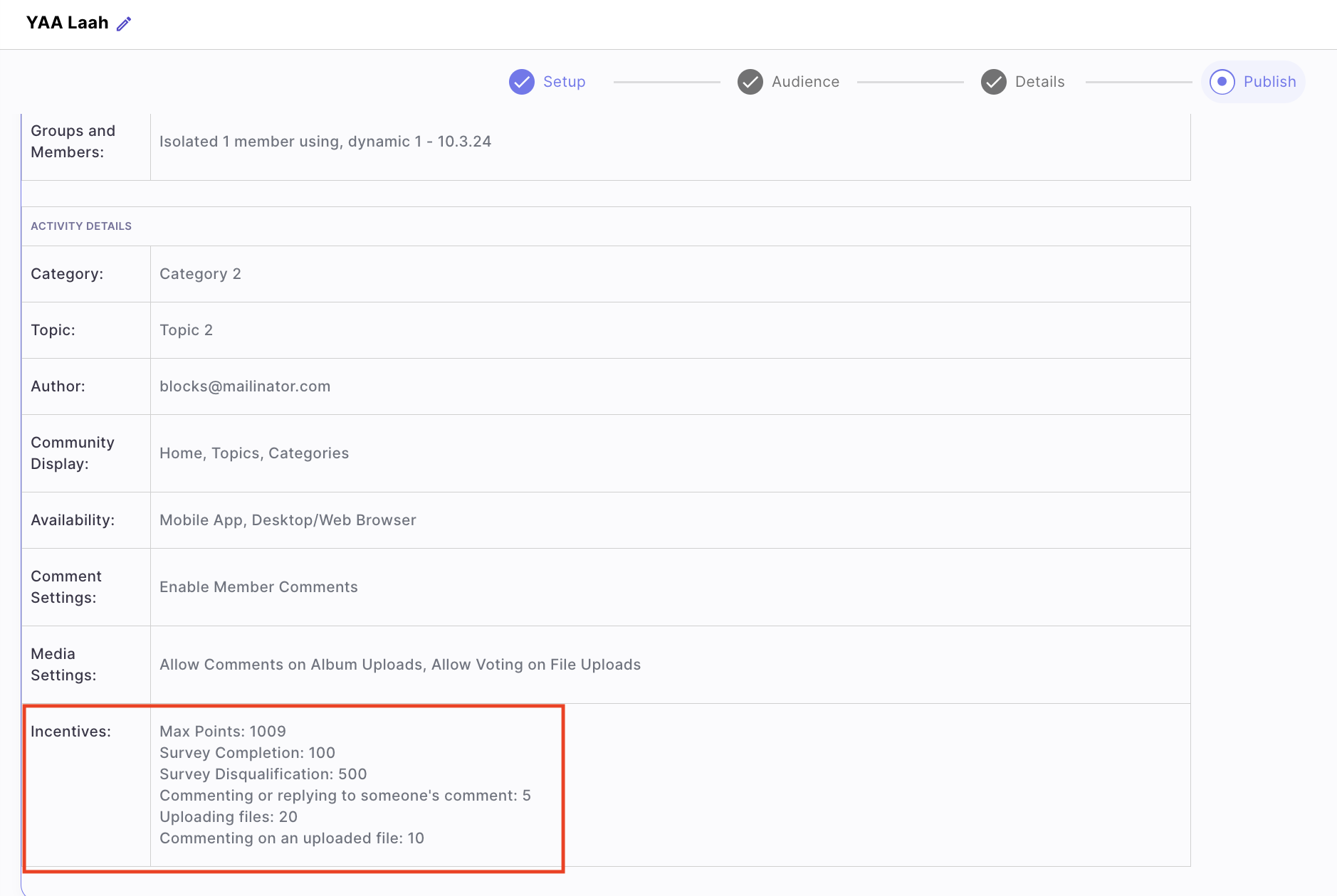
Task: Open the Audience step
Action: [x=805, y=82]
